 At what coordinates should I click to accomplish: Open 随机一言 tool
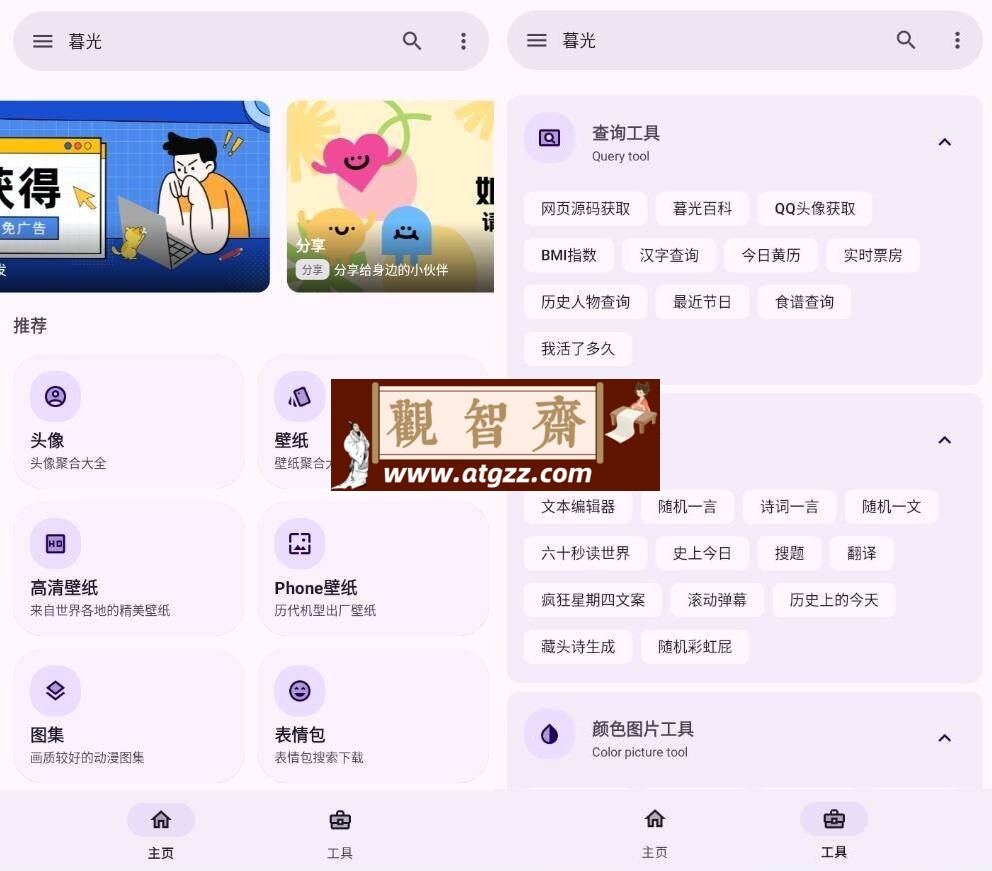(687, 507)
